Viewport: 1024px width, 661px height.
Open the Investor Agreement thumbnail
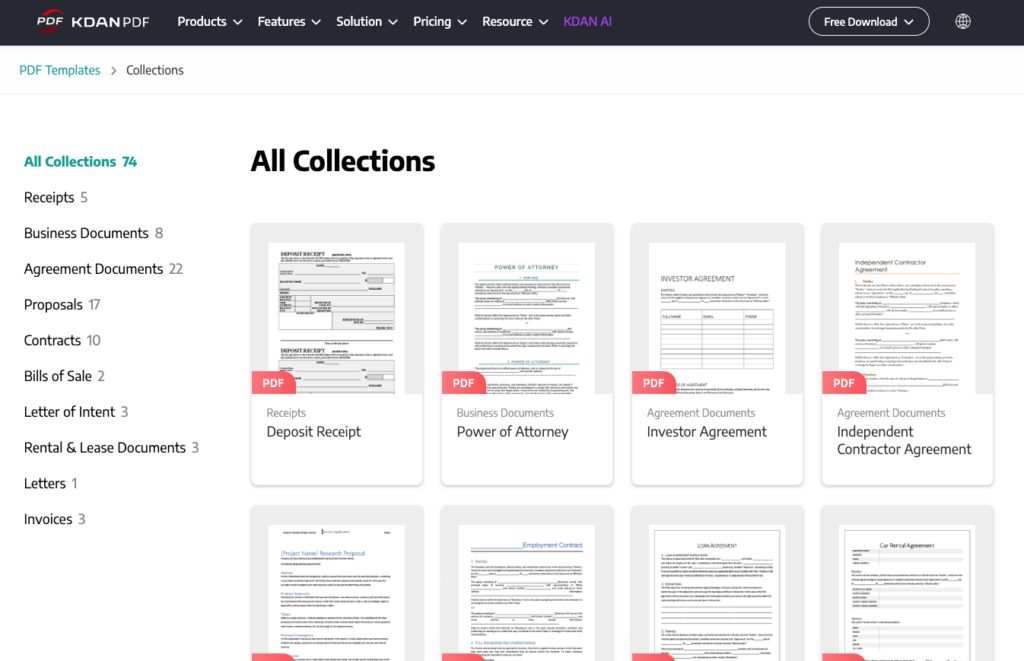[x=716, y=318]
